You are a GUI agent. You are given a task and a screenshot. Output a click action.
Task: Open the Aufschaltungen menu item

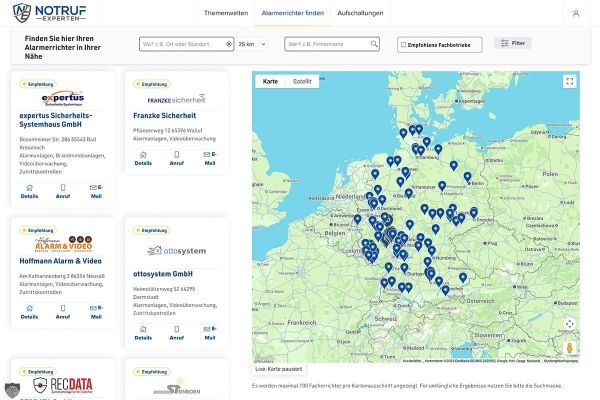click(x=359, y=13)
